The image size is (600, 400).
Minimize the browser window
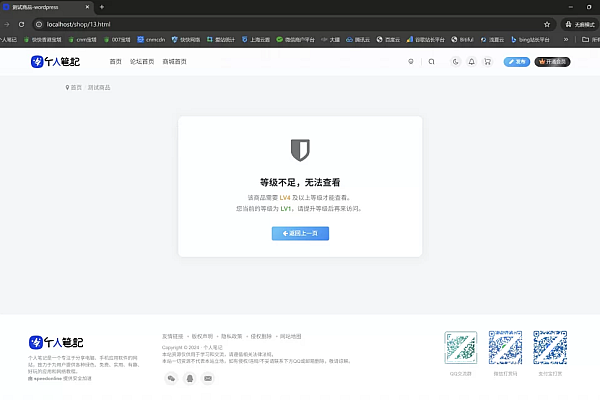571,7
